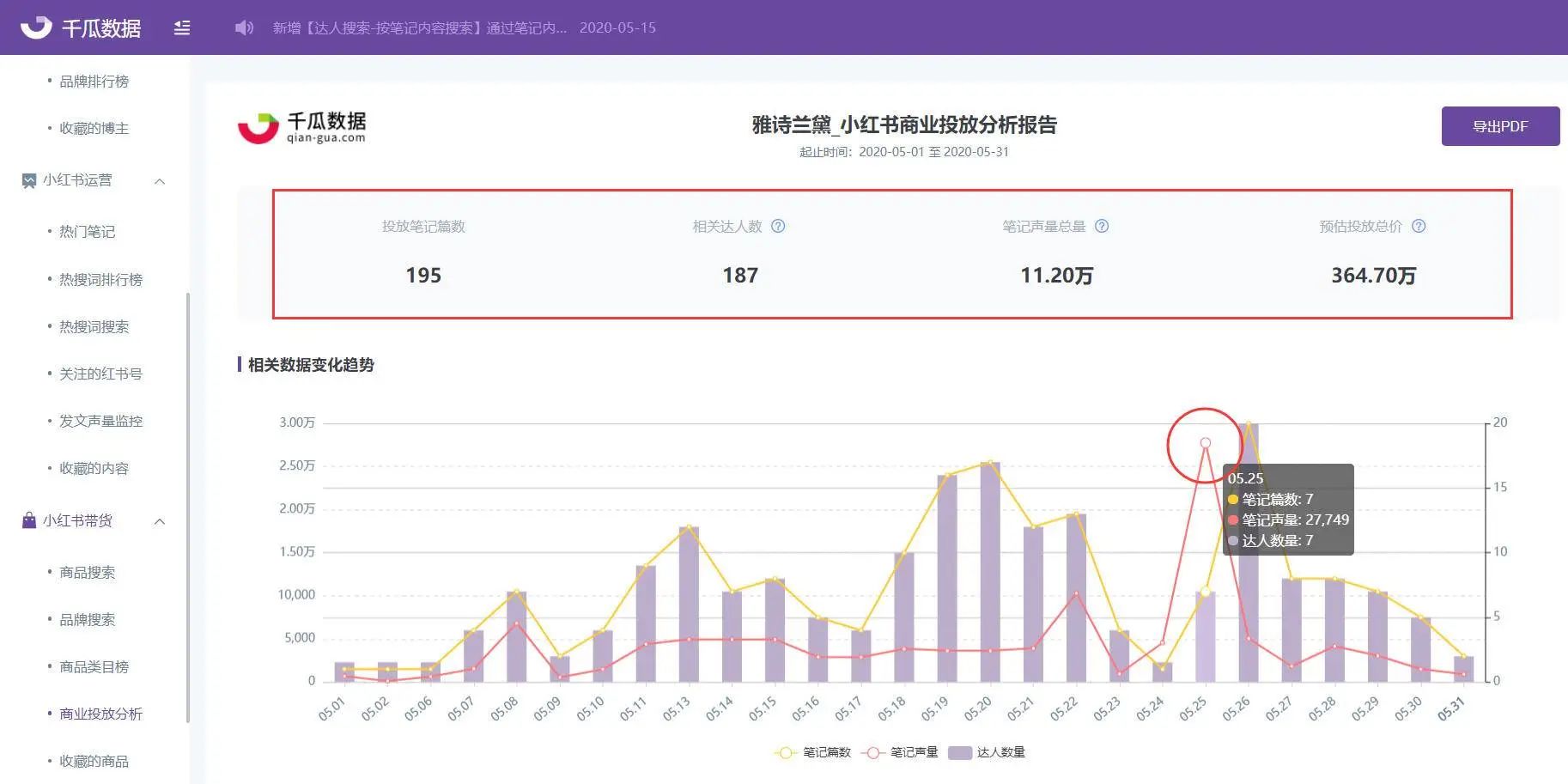
Task: Go to 商品类目榜
Action: (94, 666)
